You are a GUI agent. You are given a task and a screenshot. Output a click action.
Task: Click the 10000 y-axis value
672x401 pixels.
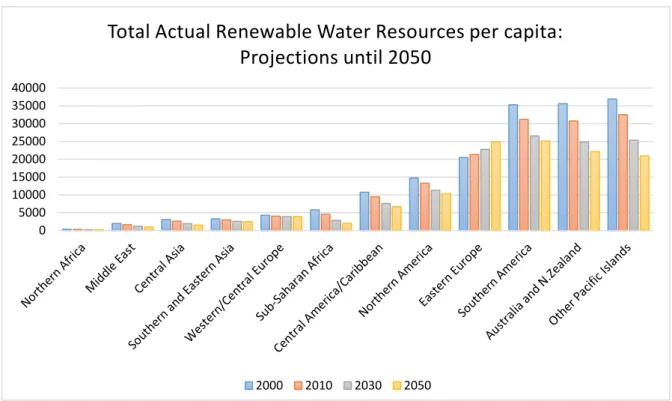click(x=29, y=195)
